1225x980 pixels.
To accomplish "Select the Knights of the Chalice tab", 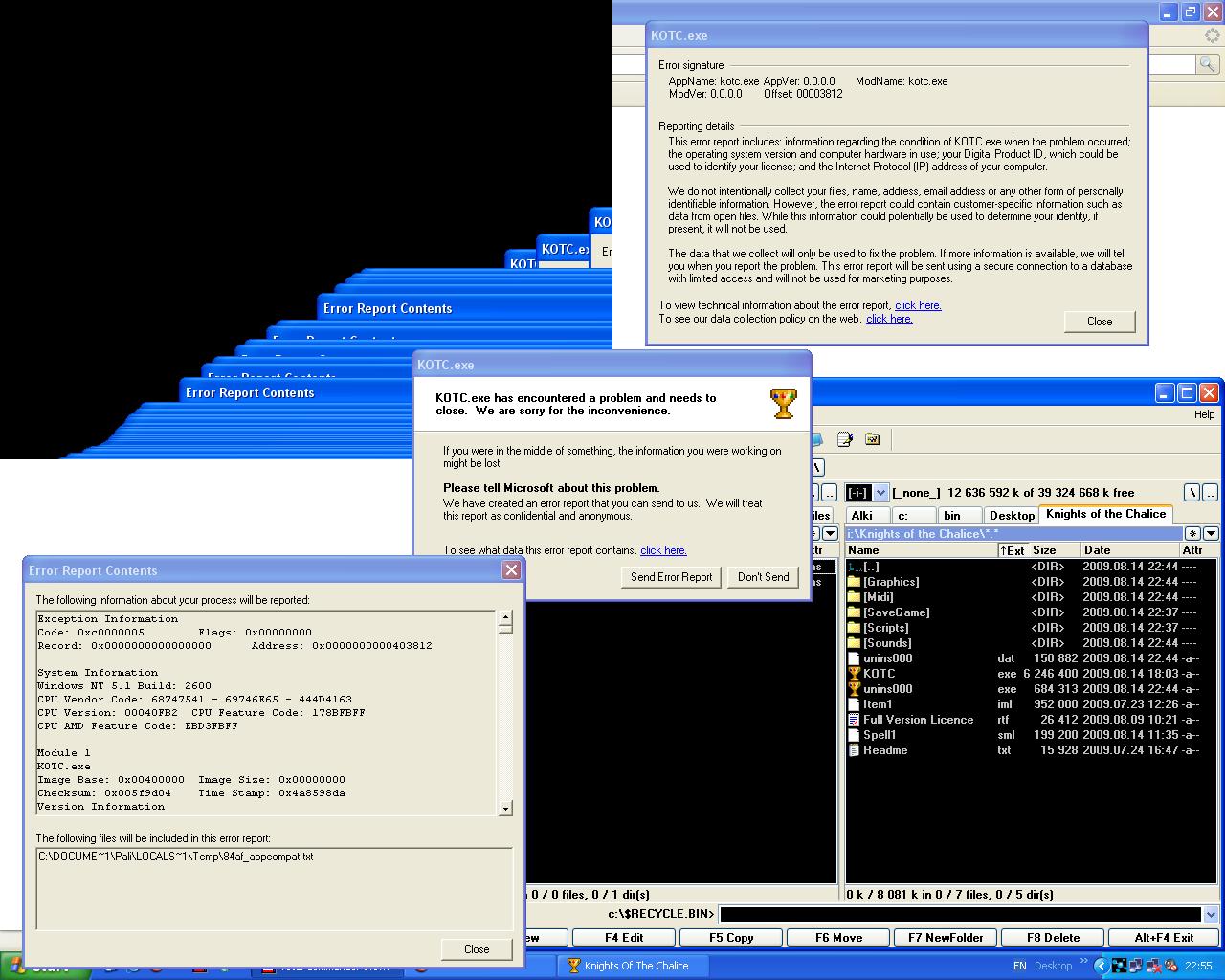I will (1105, 514).
